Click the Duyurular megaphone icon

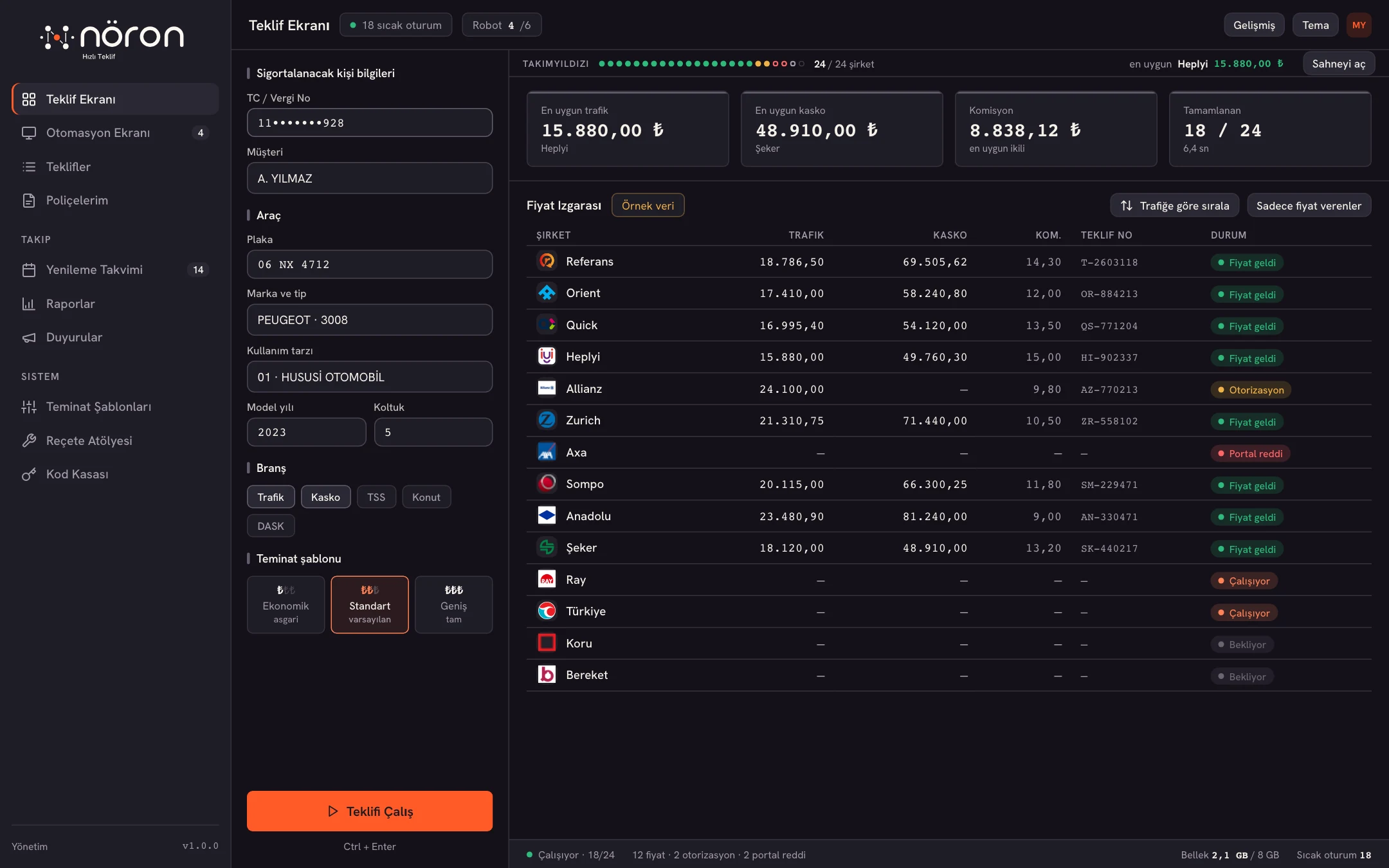click(29, 338)
